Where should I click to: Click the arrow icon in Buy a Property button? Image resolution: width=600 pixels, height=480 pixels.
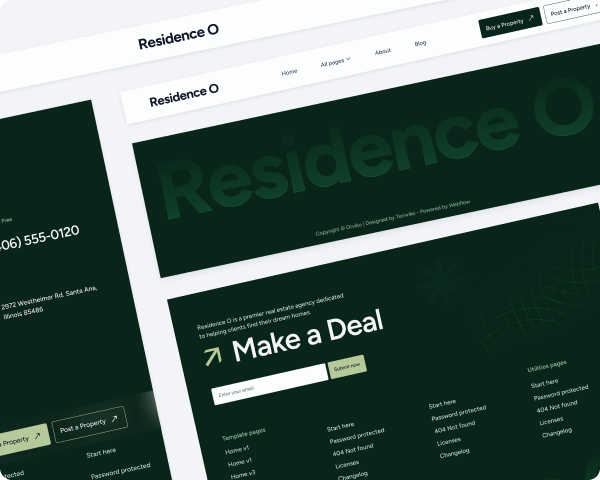(531, 18)
